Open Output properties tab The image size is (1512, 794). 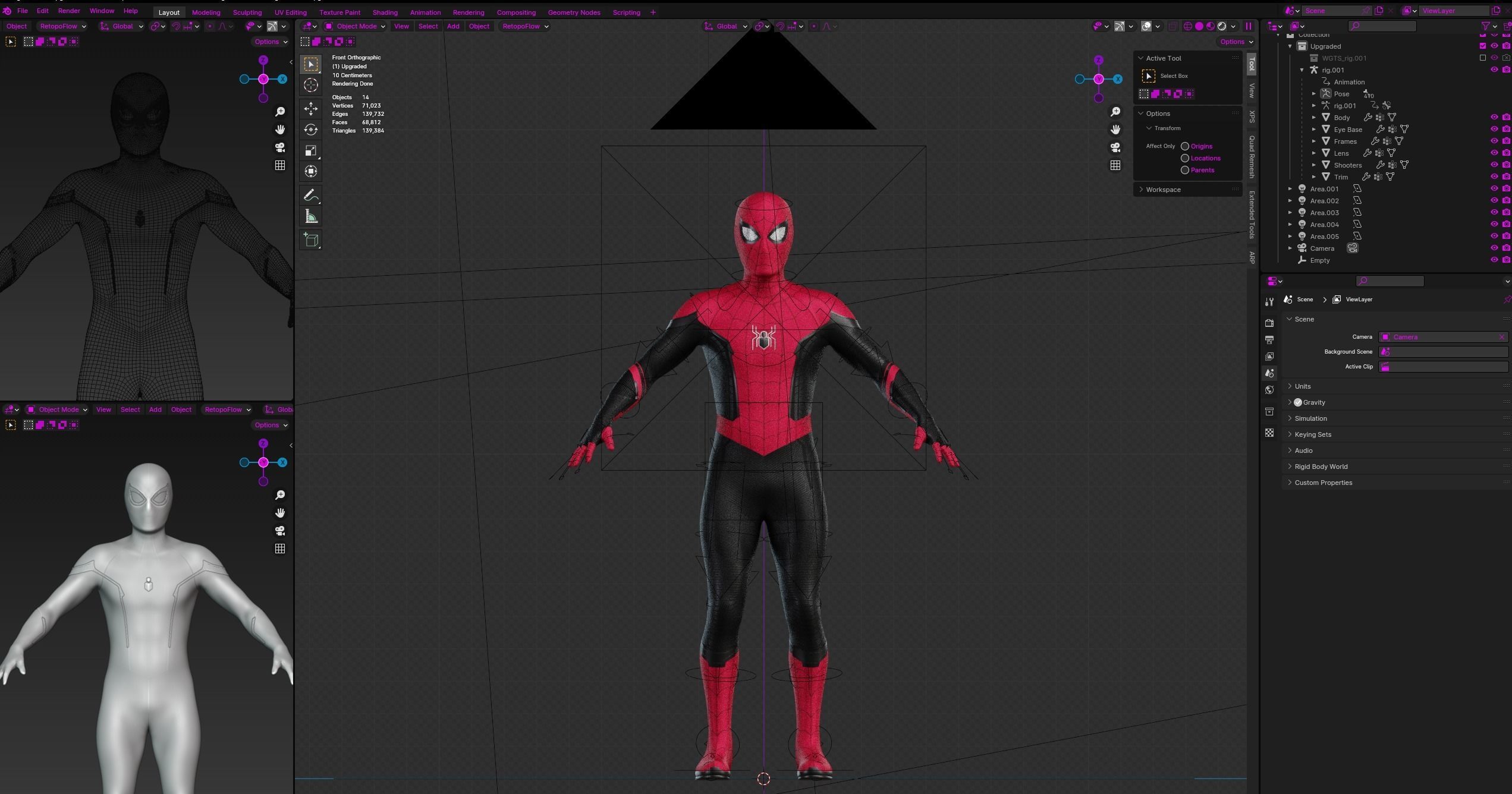pyautogui.click(x=1269, y=340)
